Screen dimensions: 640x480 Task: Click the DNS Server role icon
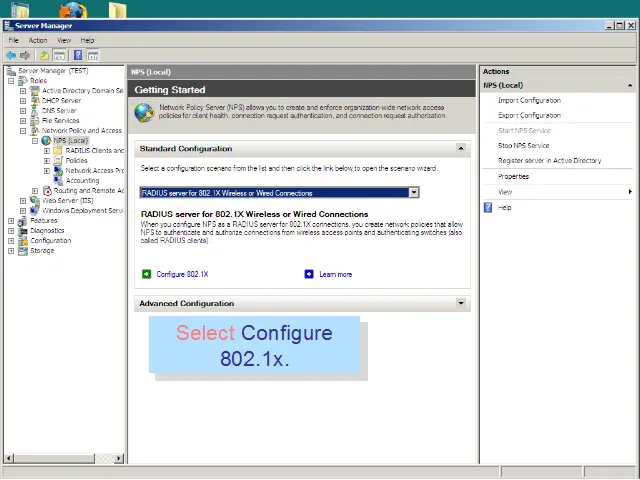35,111
